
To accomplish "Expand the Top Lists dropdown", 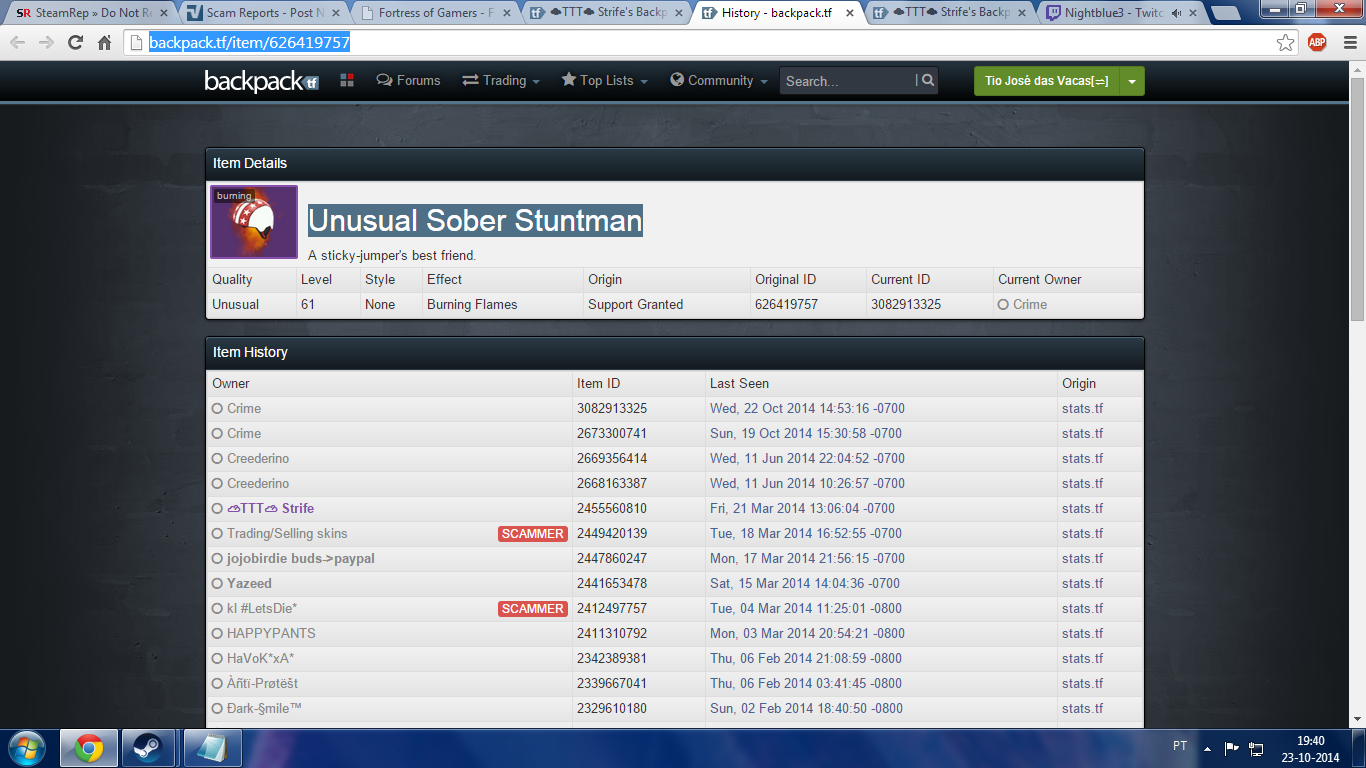I will point(604,81).
